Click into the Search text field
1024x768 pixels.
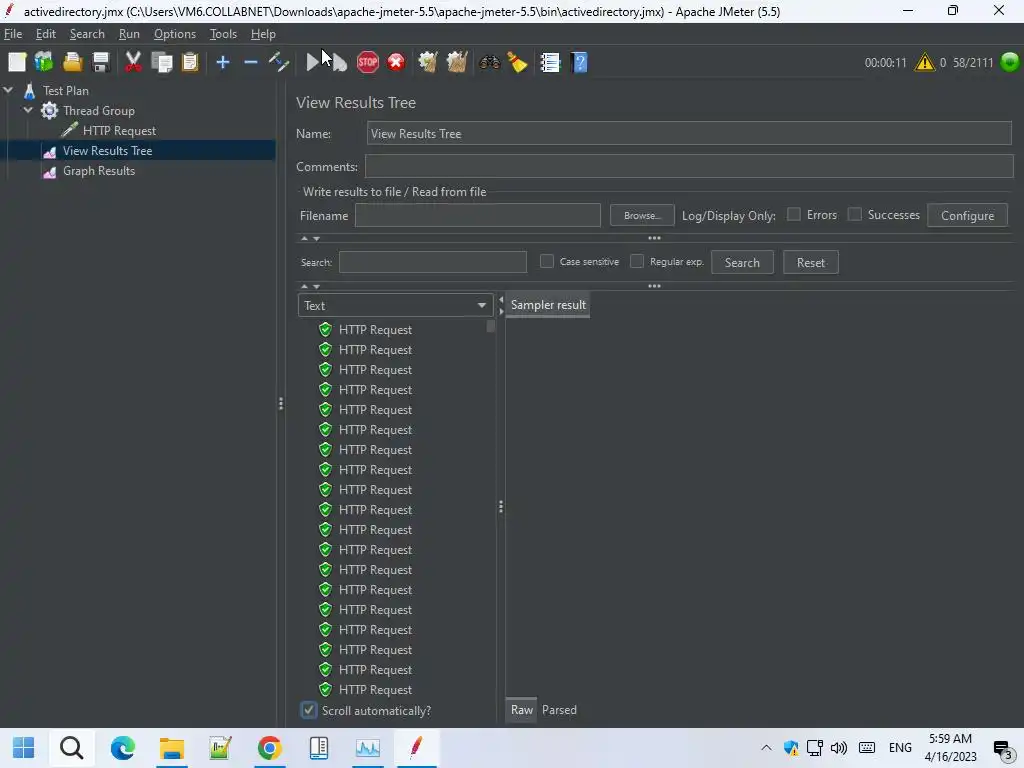pyautogui.click(x=432, y=263)
